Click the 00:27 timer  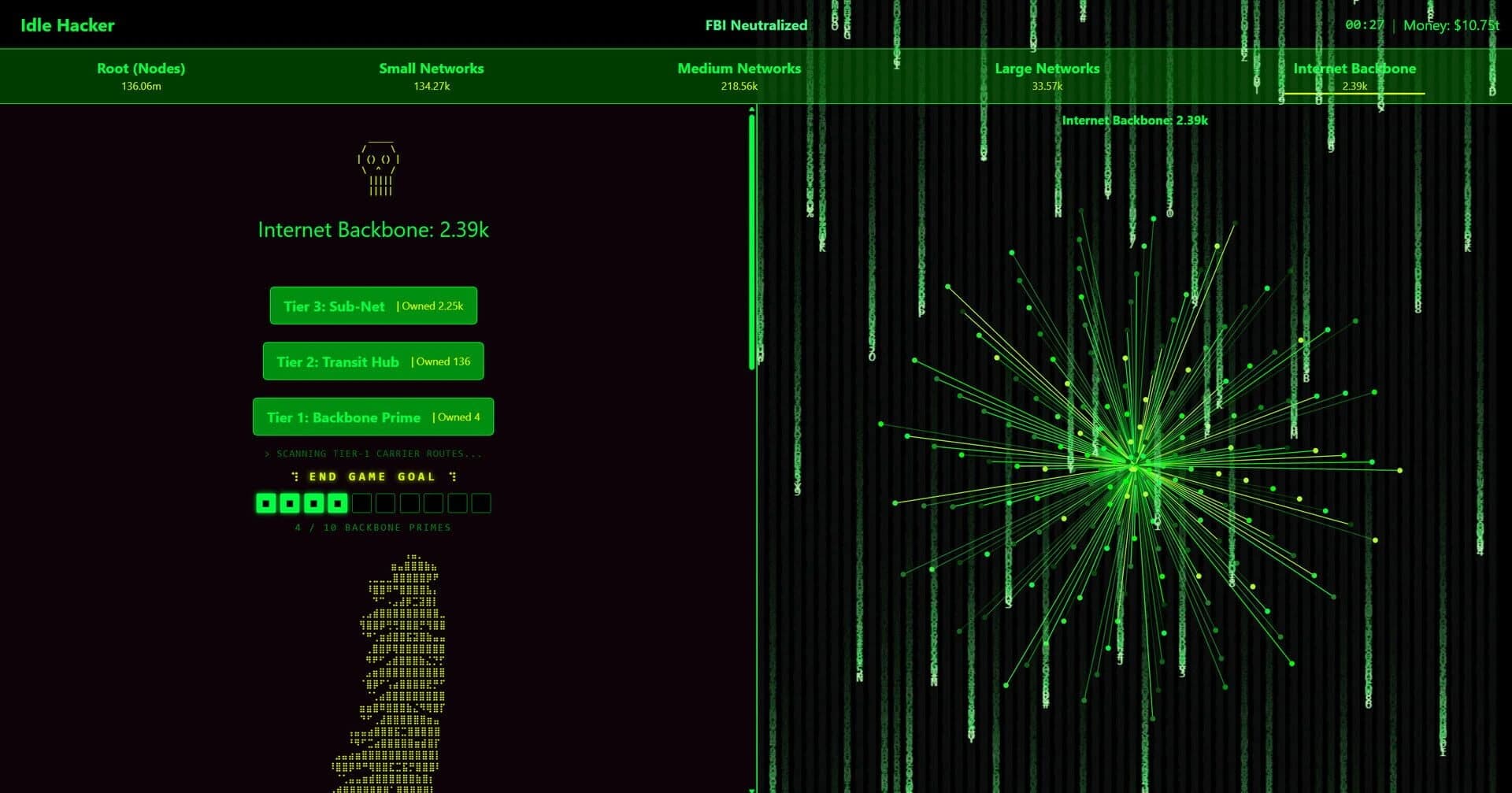pyautogui.click(x=1365, y=25)
